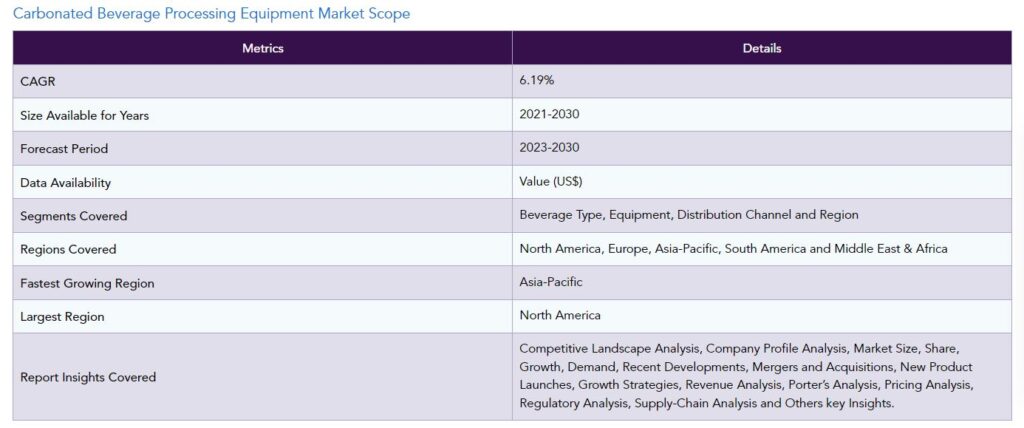Viewport: 1024px width, 428px height.
Task: Select the Segments Covered label
Action: [x=74, y=216]
